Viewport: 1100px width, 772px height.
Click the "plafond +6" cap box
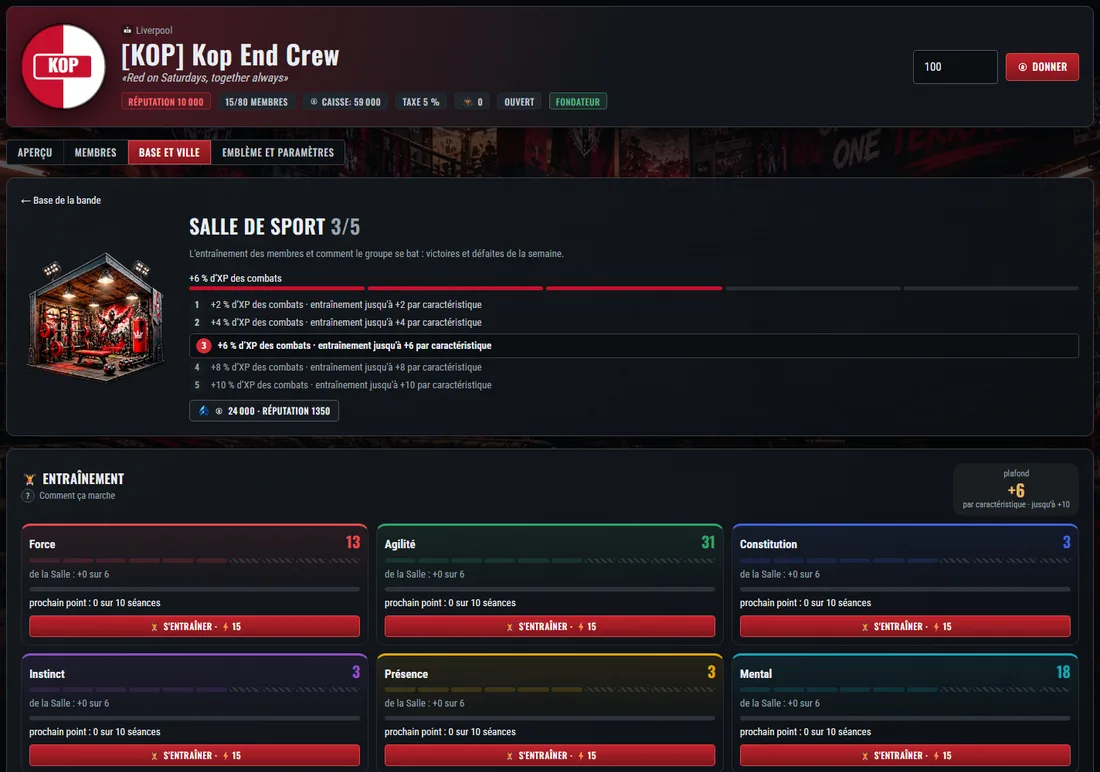click(x=1016, y=489)
